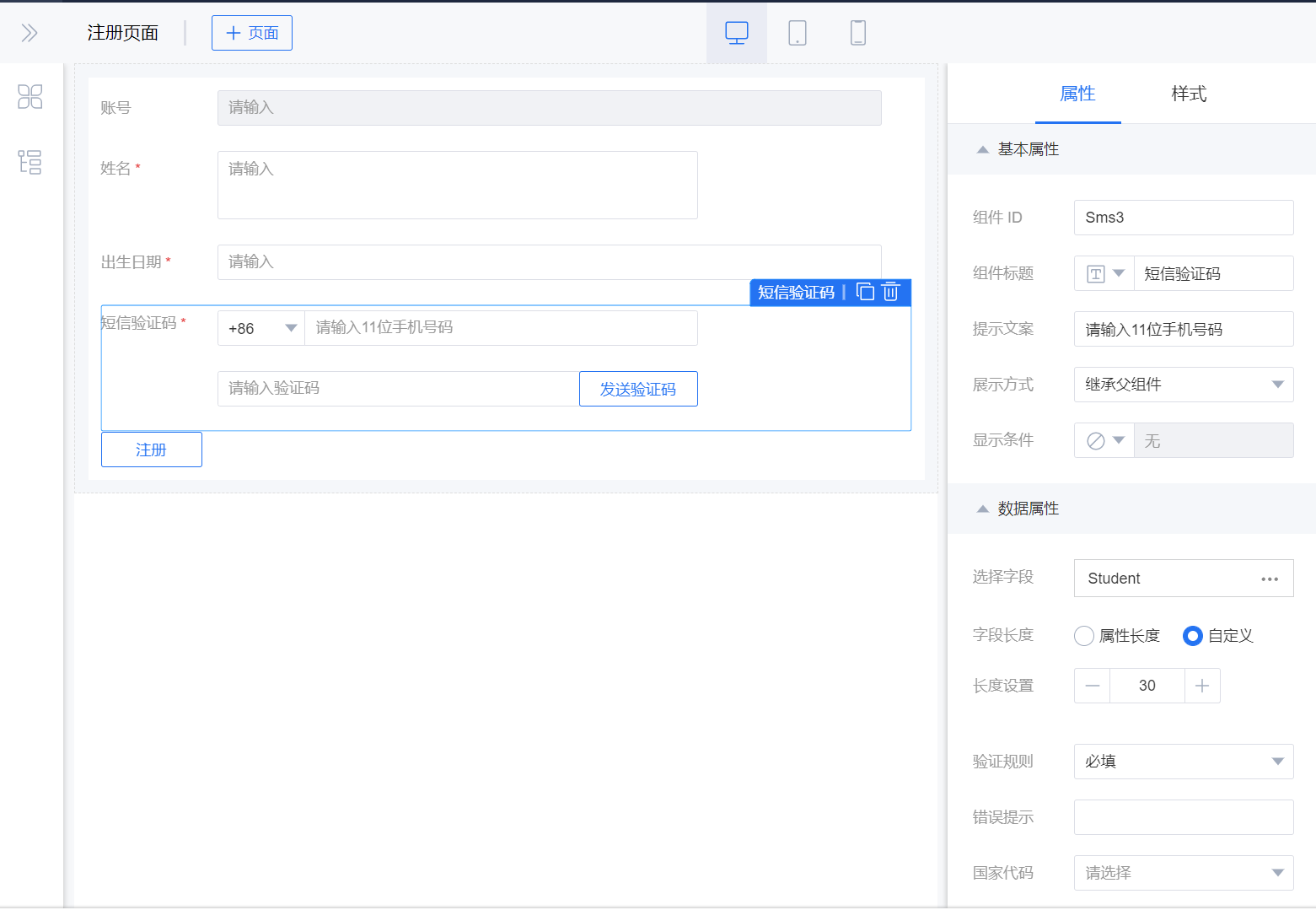Click the 11位手机号码 phone input on canvas
The image size is (1316, 910).
click(x=501, y=328)
